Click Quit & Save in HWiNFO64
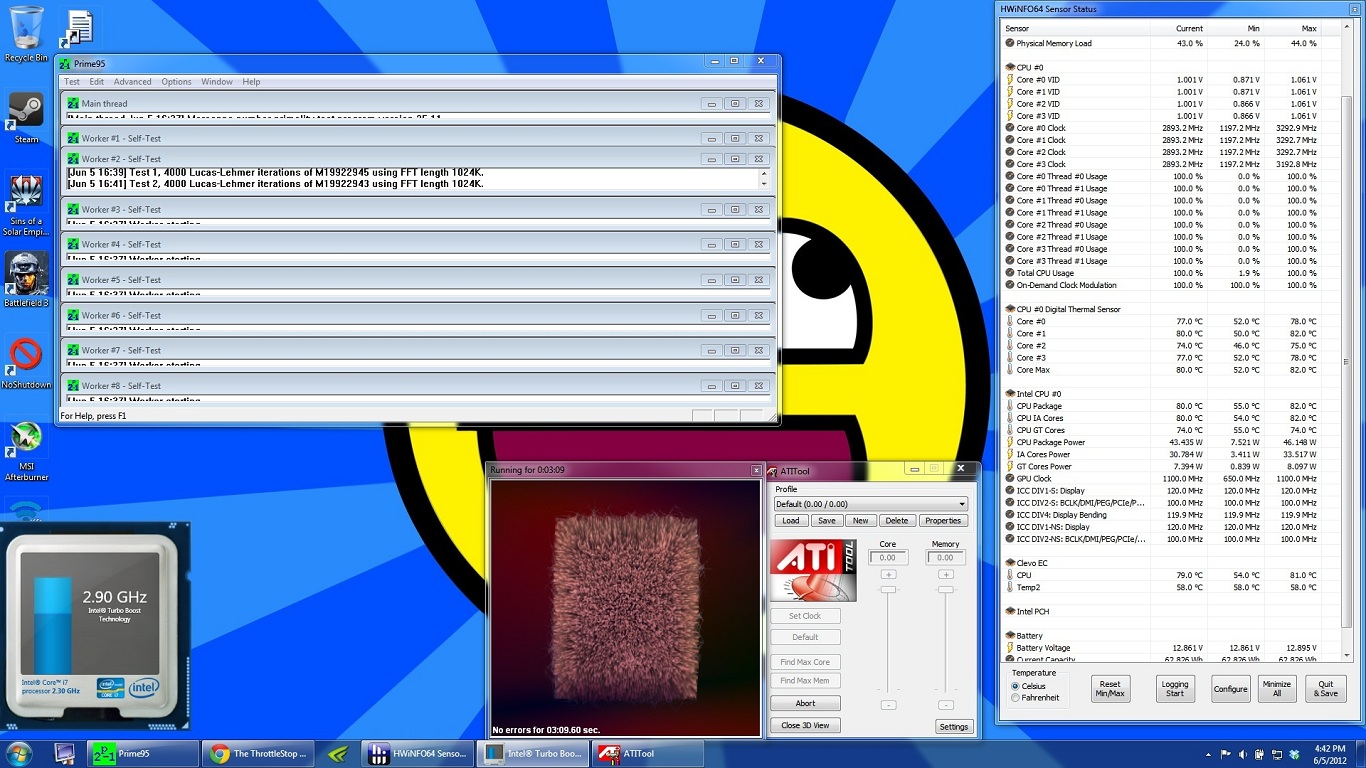Viewport: 1366px width, 768px height. (1326, 689)
